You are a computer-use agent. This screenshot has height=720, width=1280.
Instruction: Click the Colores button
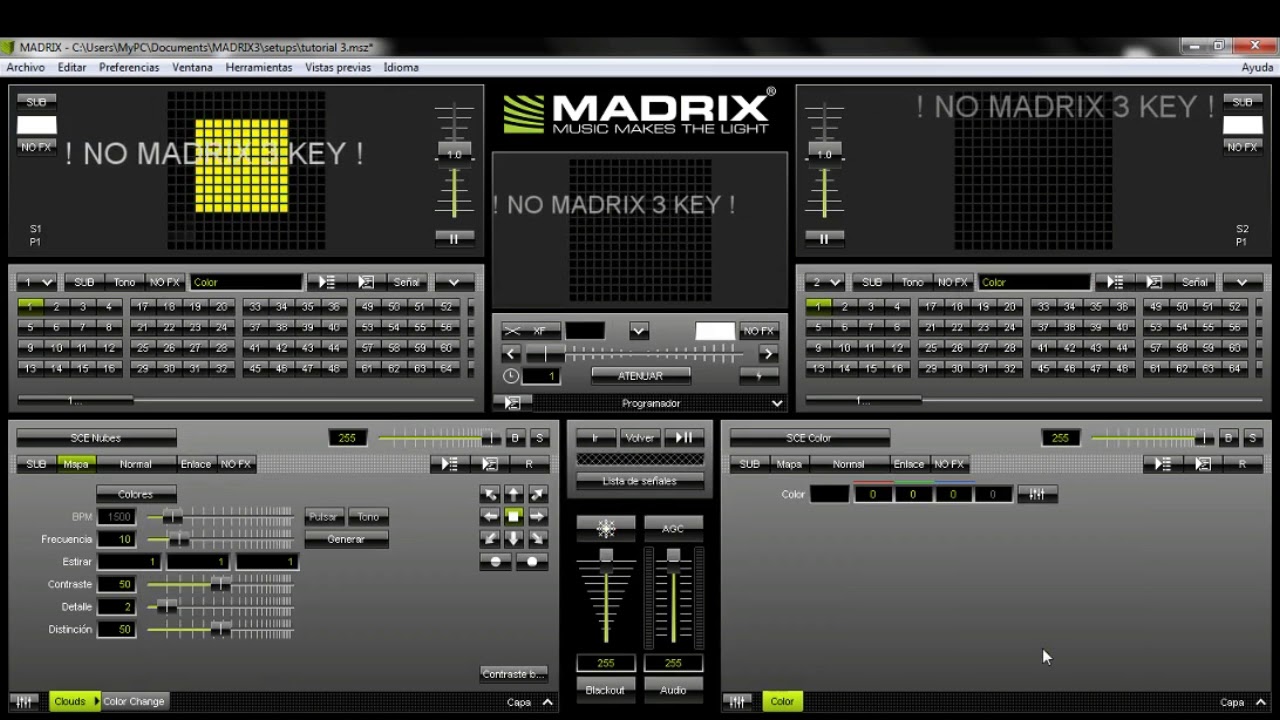point(136,494)
